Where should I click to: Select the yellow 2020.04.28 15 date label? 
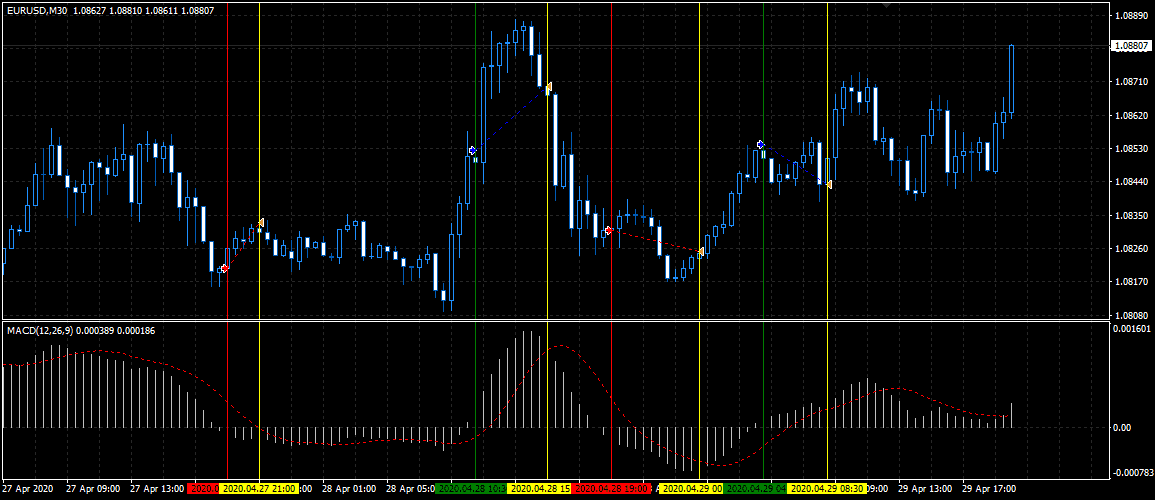click(540, 488)
